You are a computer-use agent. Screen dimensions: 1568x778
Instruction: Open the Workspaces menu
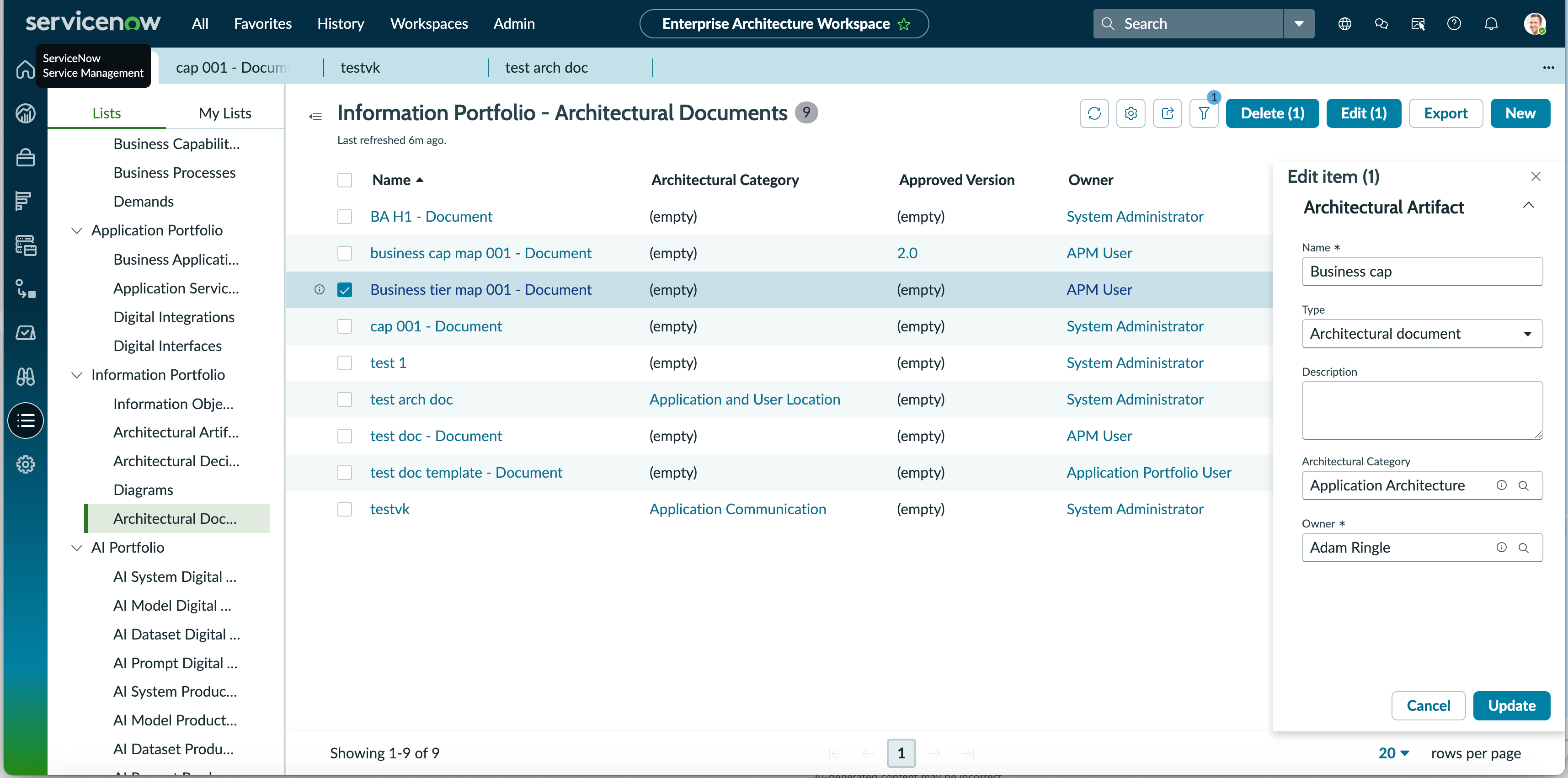428,24
